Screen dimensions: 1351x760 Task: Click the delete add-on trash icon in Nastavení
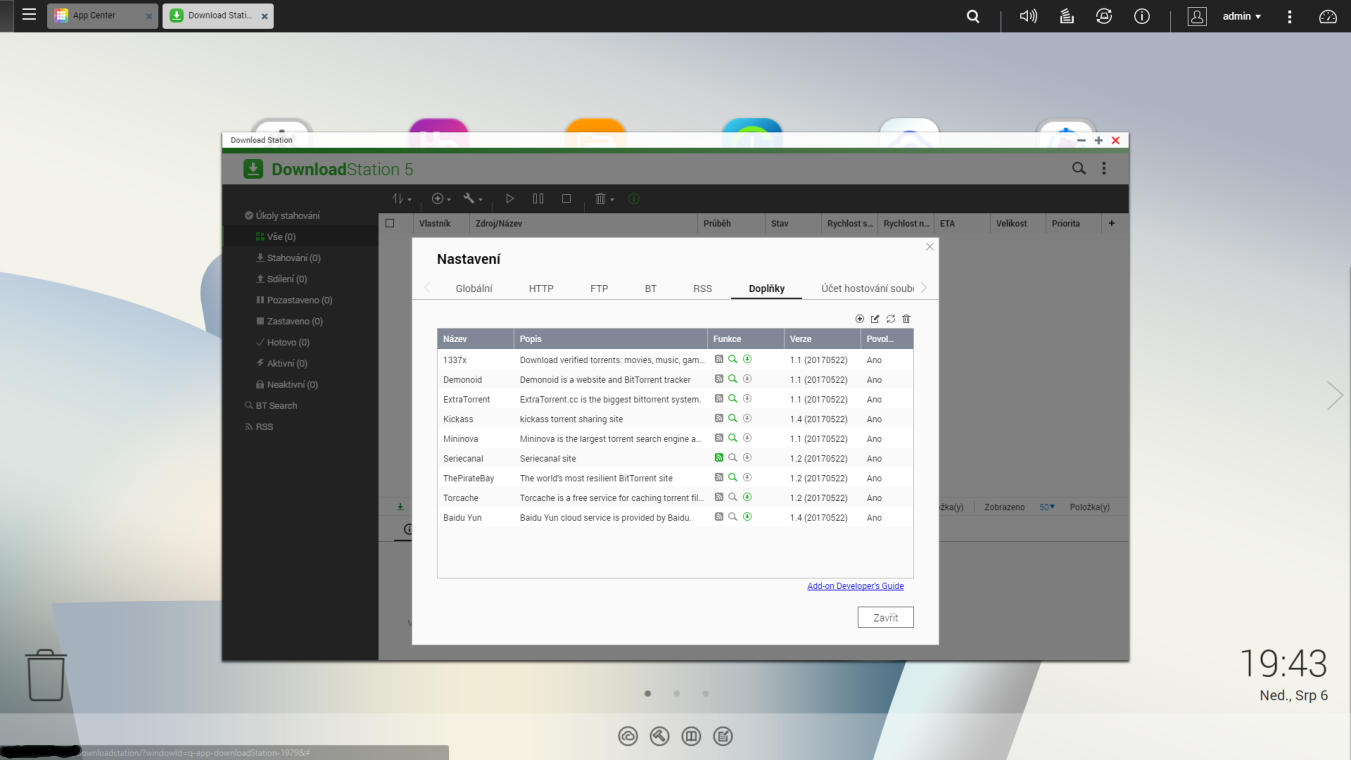point(906,319)
